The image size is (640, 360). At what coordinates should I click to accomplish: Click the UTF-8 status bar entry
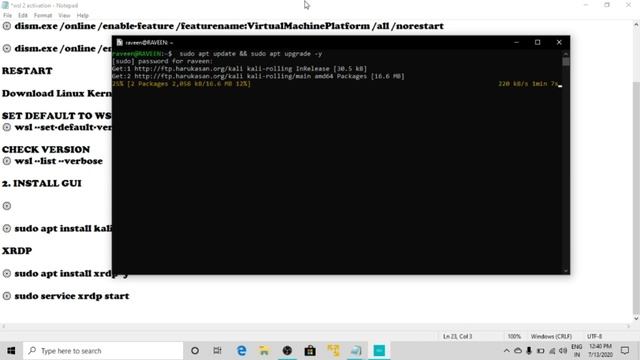coord(594,336)
